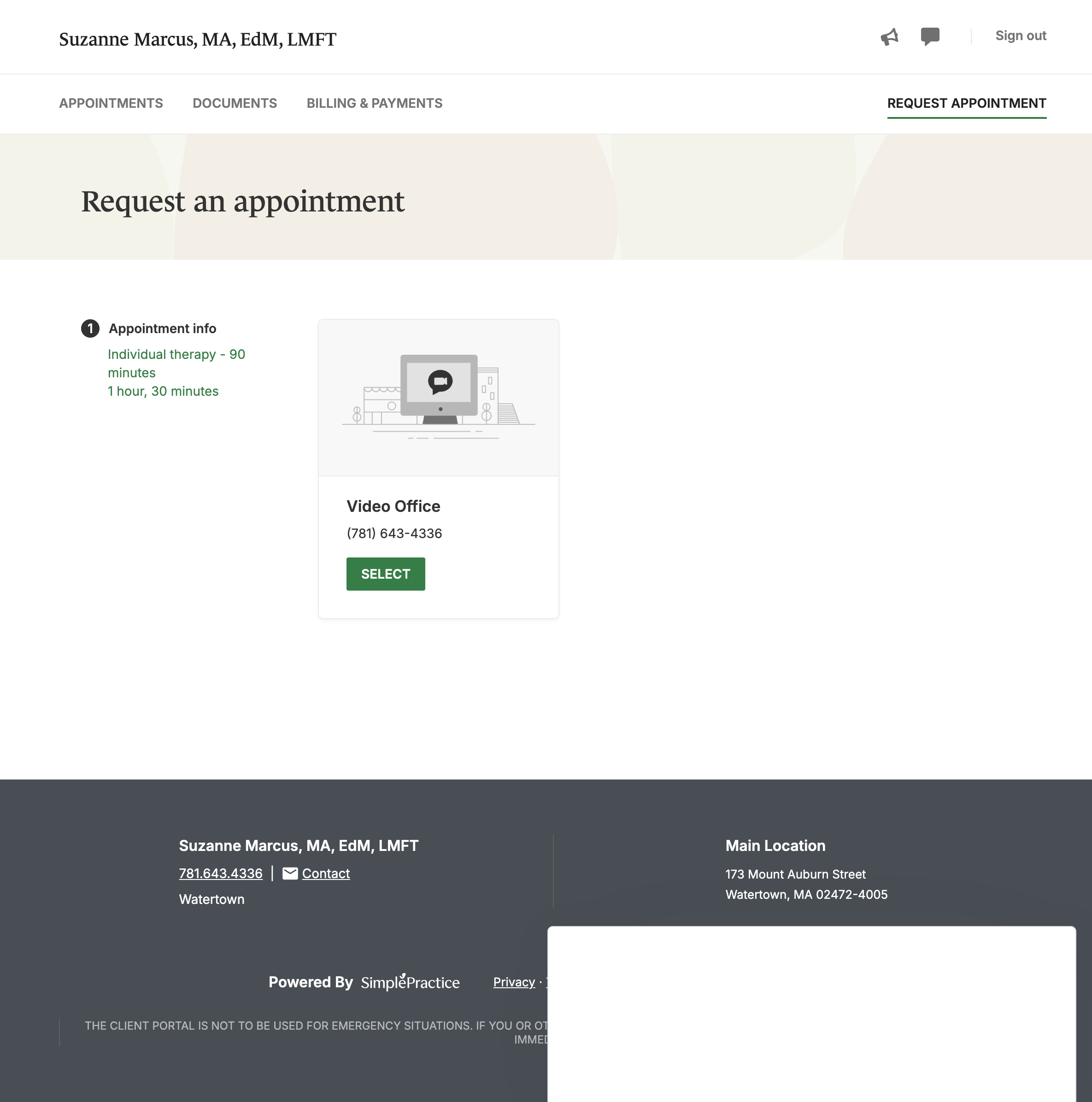Viewport: 1092px width, 1102px height.
Task: Click the Suzanne Marcus practice name header
Action: (x=197, y=39)
